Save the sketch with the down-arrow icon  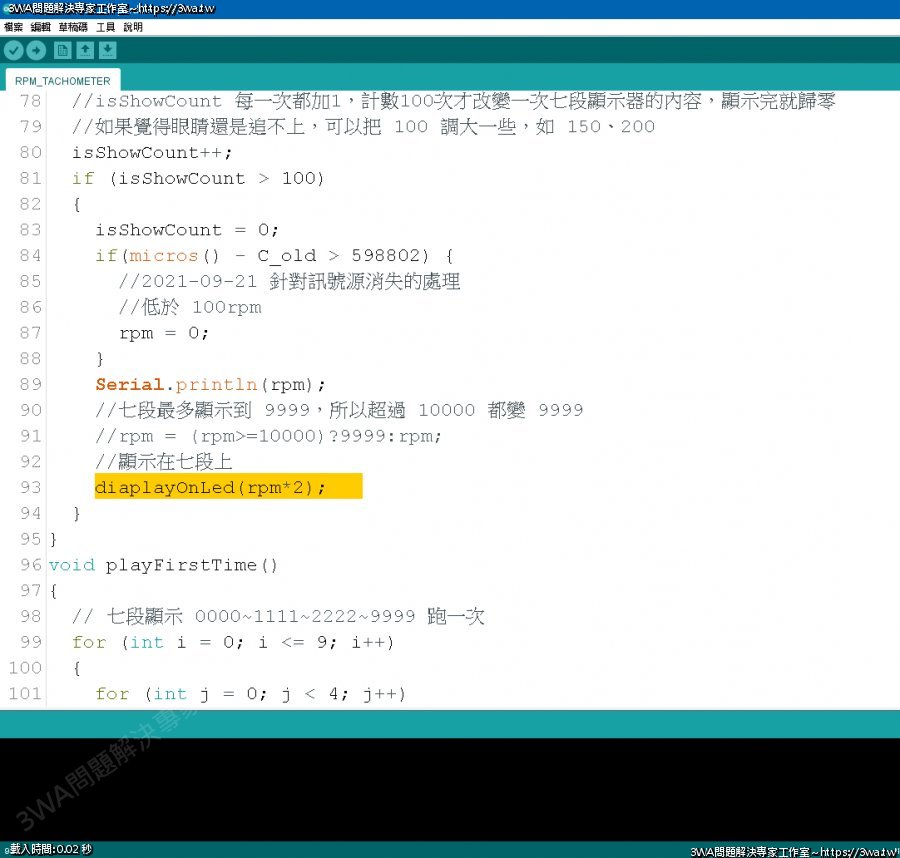point(108,50)
